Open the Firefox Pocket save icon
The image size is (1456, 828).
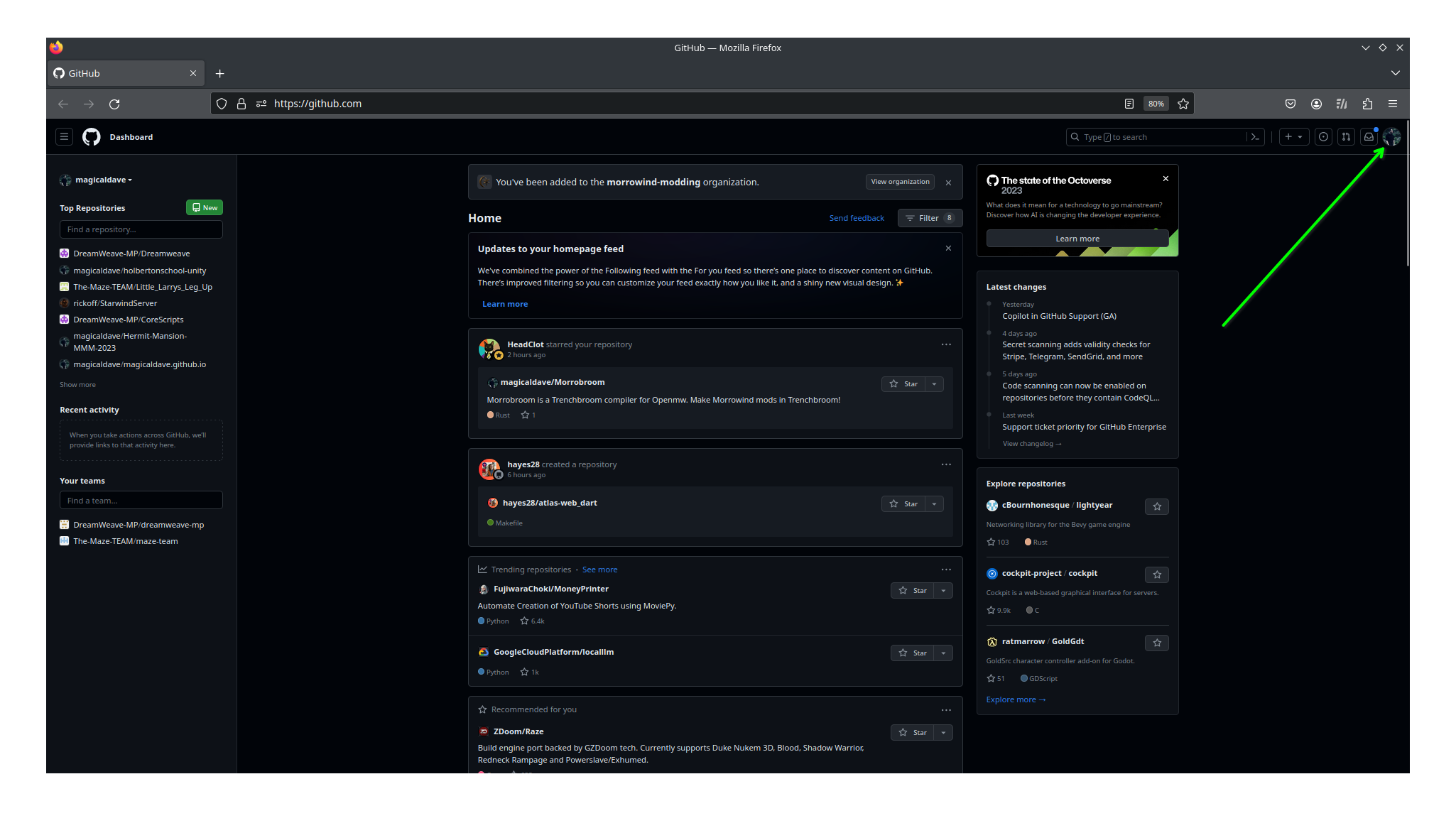[1291, 104]
